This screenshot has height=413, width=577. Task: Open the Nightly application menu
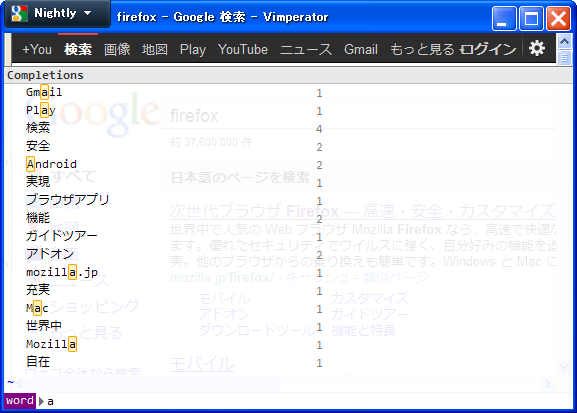57,14
